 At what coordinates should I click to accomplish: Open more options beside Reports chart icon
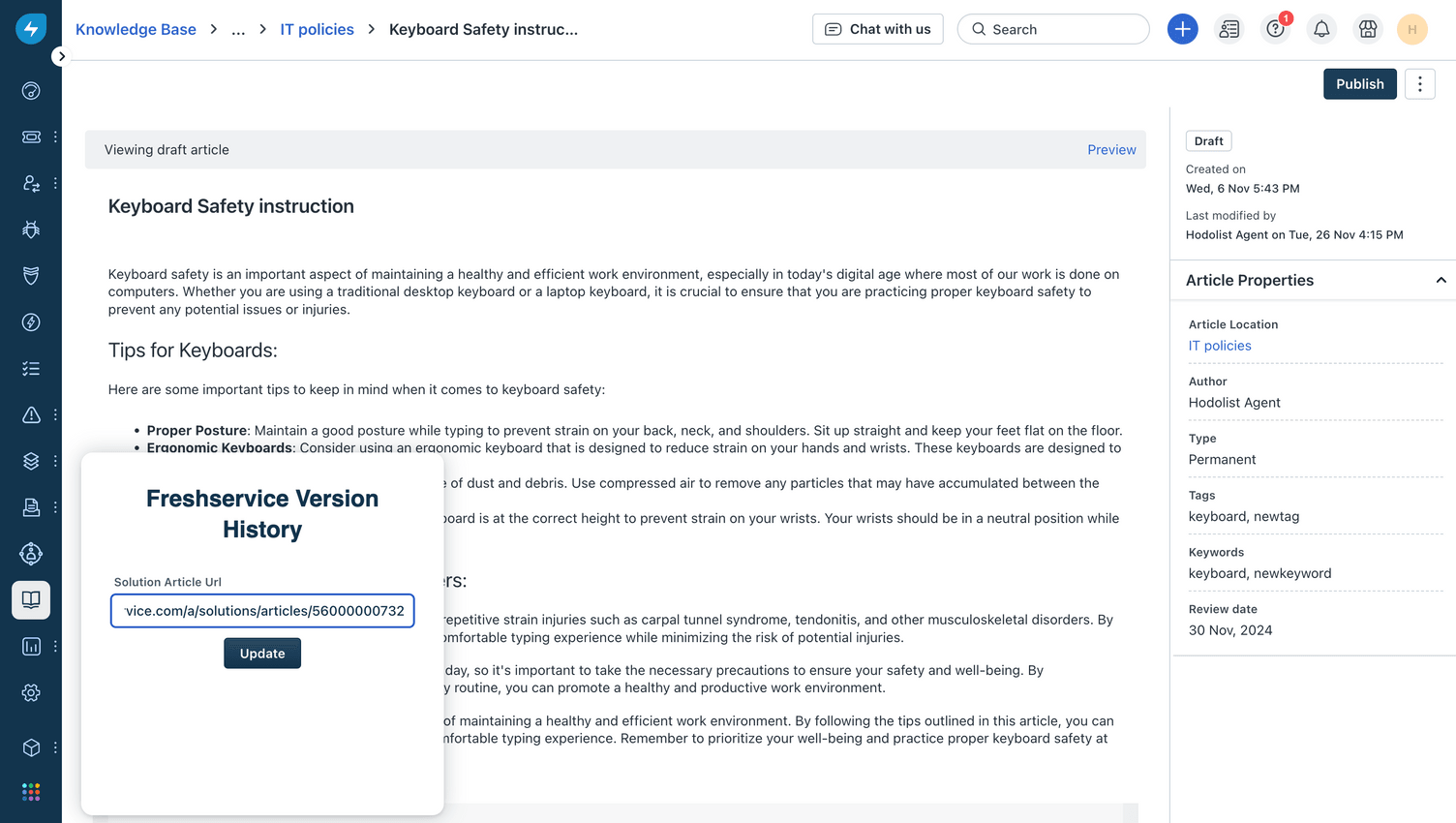pyautogui.click(x=55, y=647)
